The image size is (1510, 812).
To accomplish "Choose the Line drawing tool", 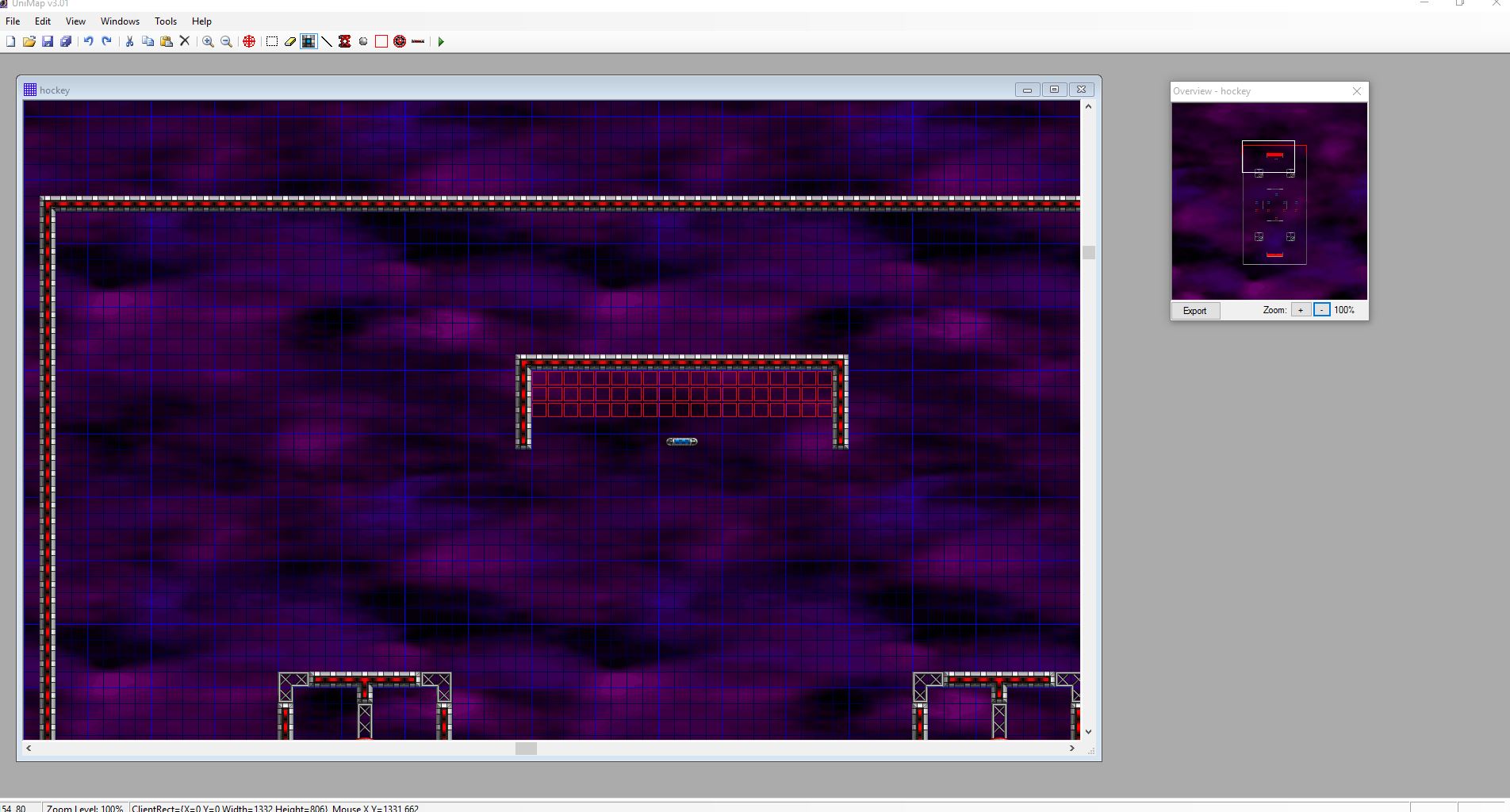I will click(x=327, y=41).
